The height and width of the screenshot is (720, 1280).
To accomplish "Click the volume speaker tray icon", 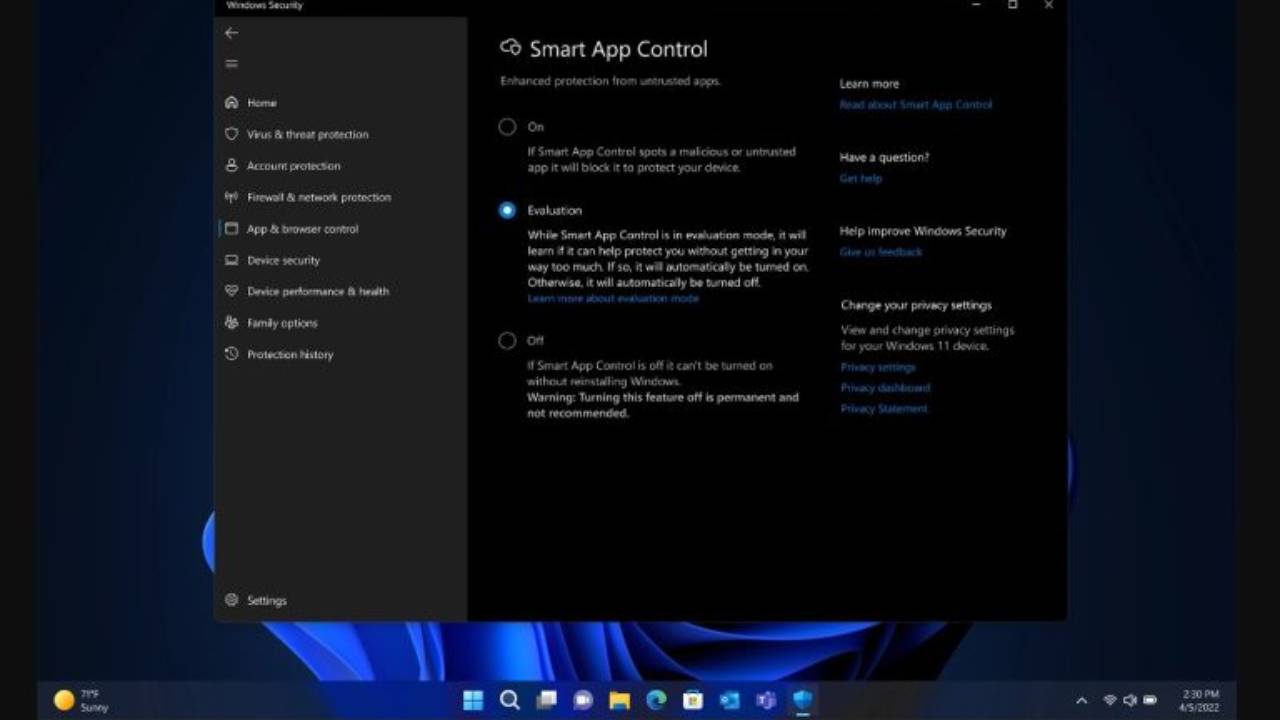I will (1129, 700).
